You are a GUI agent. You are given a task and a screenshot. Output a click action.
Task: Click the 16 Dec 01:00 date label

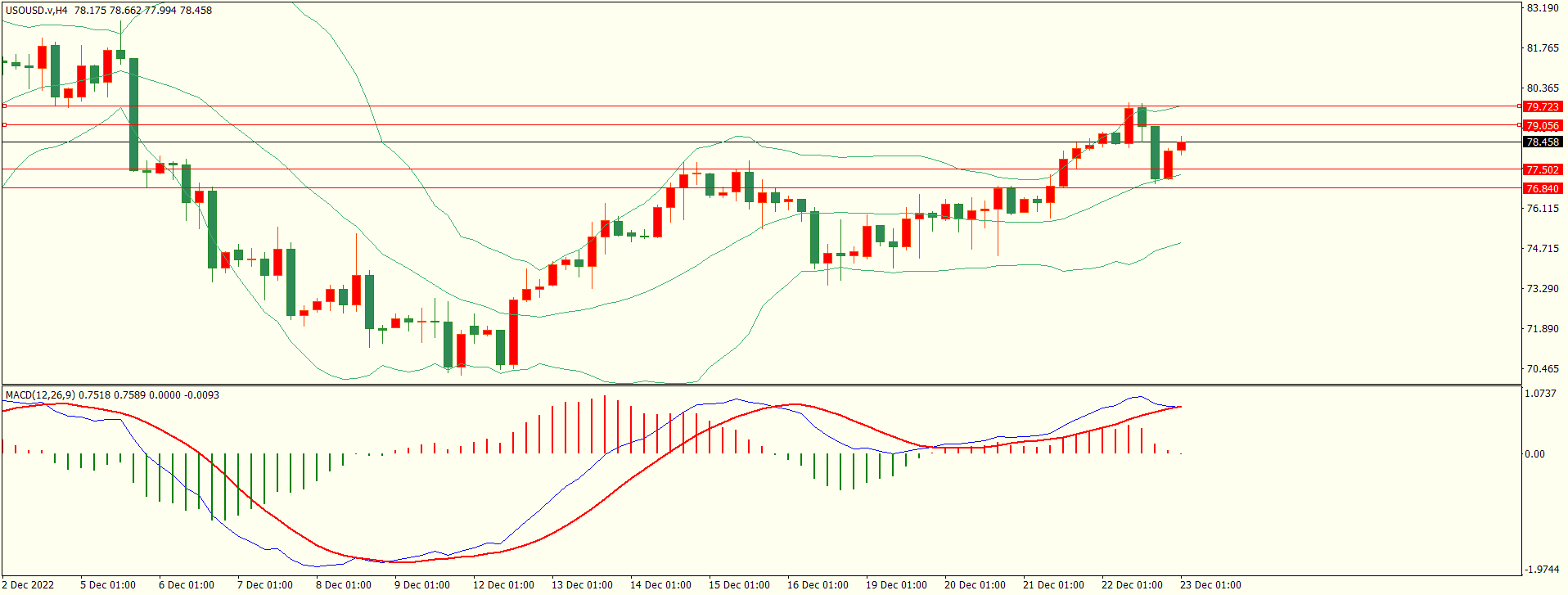click(x=818, y=585)
